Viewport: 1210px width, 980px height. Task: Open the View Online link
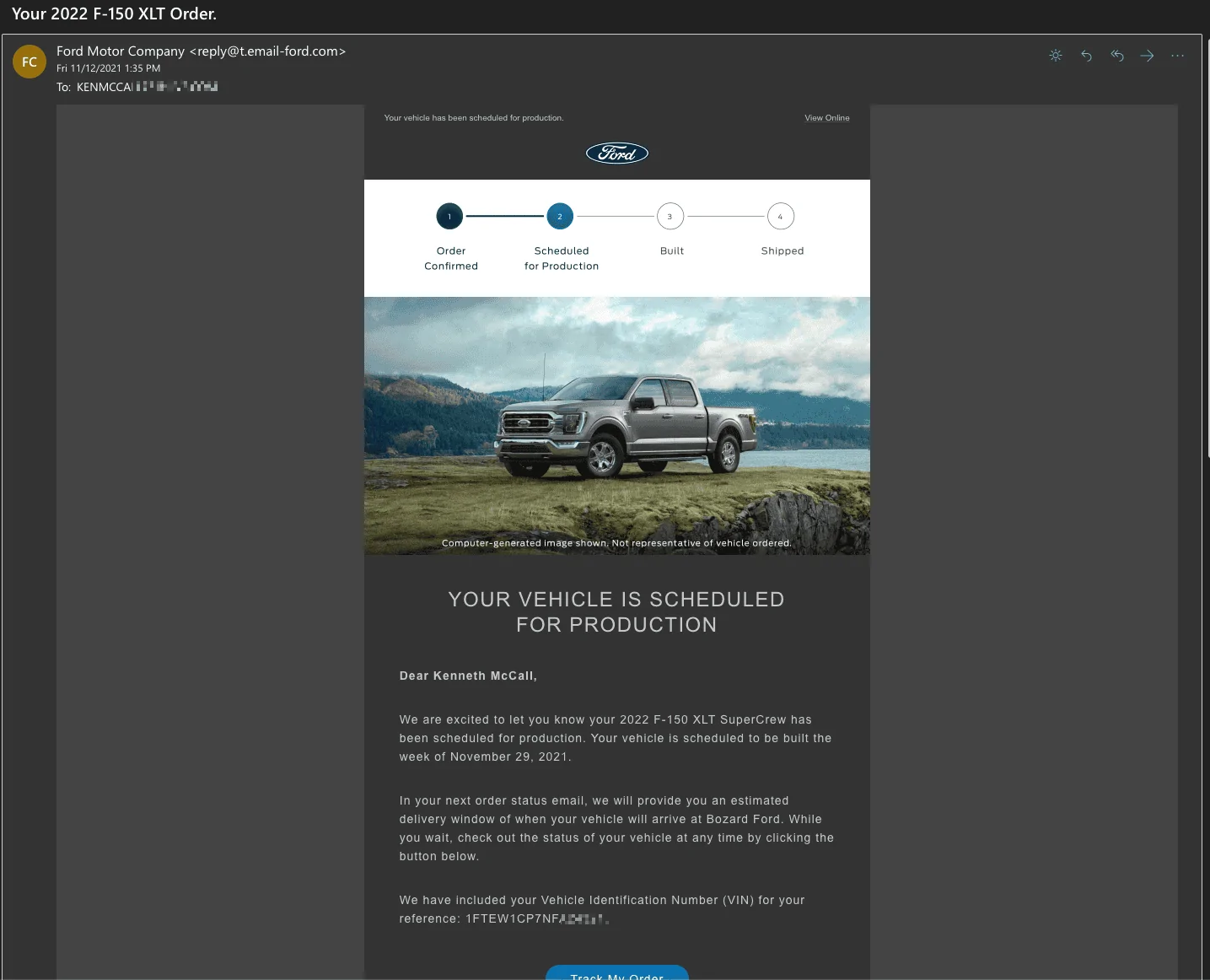point(826,118)
